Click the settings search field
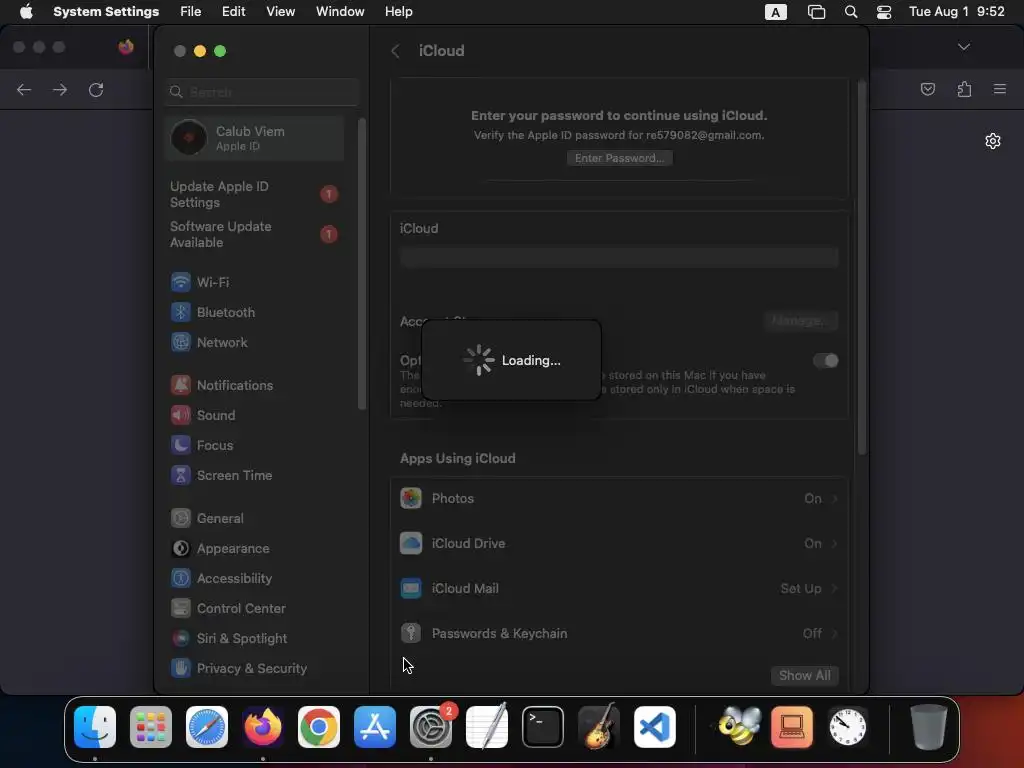The width and height of the screenshot is (1024, 768). pyautogui.click(x=262, y=92)
